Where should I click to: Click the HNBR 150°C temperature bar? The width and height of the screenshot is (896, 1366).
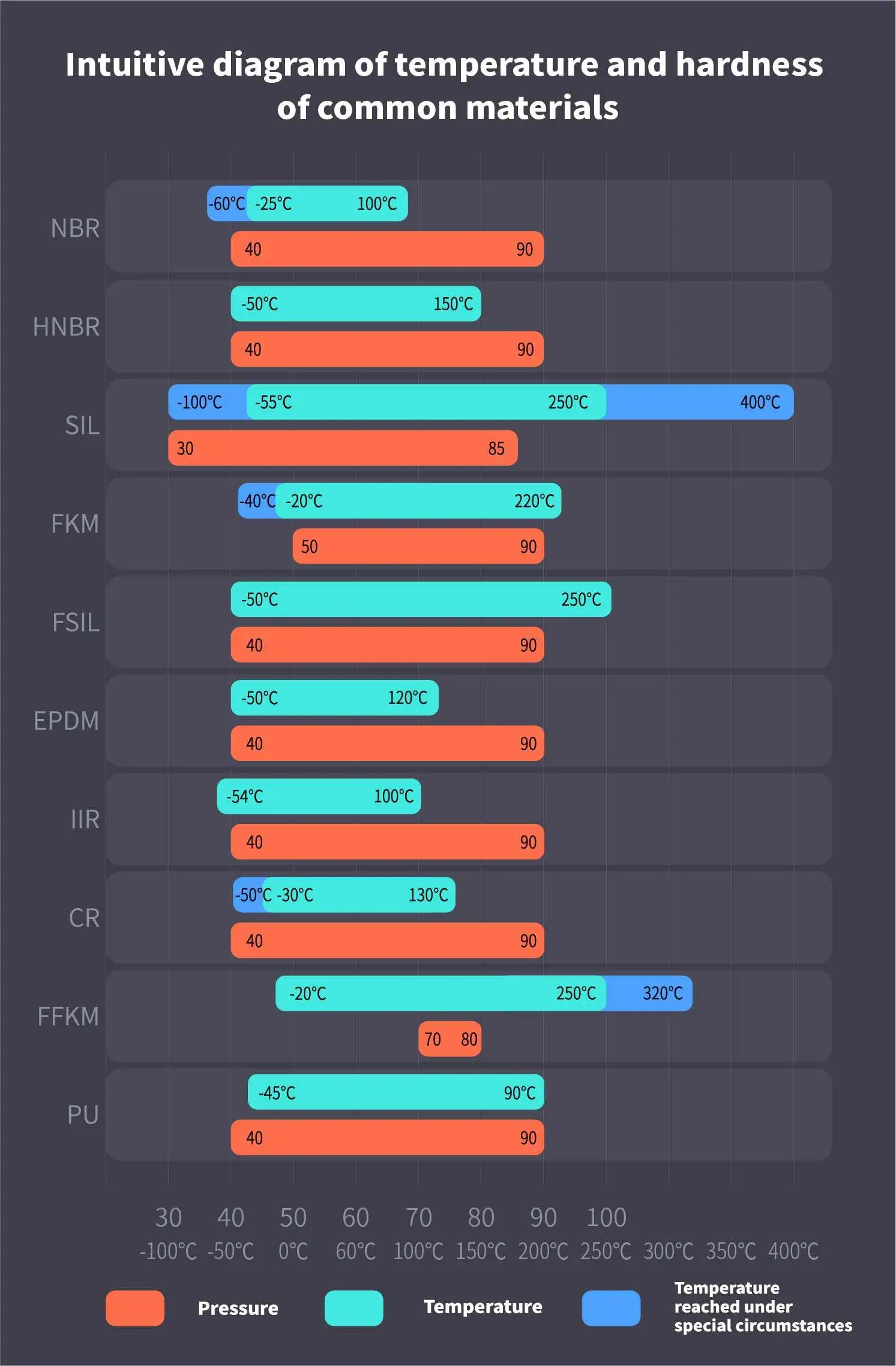pos(356,304)
